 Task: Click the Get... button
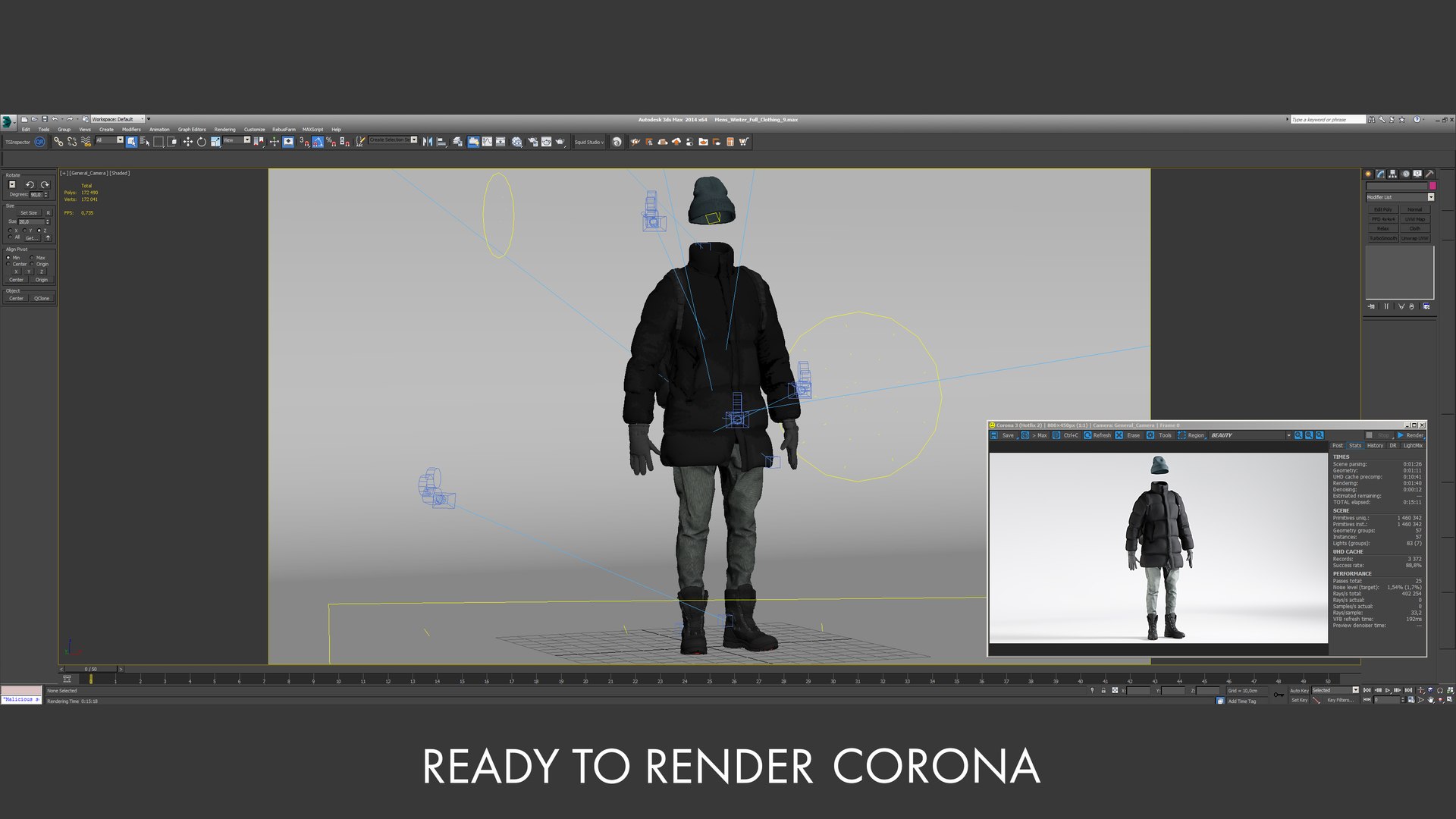click(x=33, y=238)
